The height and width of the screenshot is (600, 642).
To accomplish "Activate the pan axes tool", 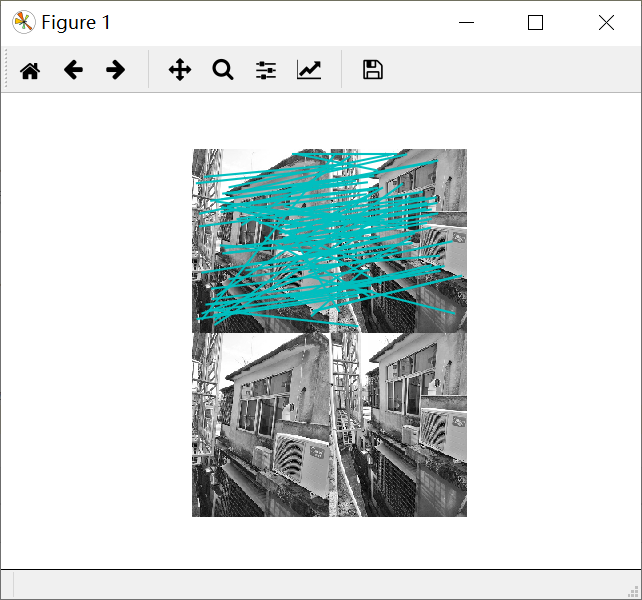I will click(x=180, y=70).
